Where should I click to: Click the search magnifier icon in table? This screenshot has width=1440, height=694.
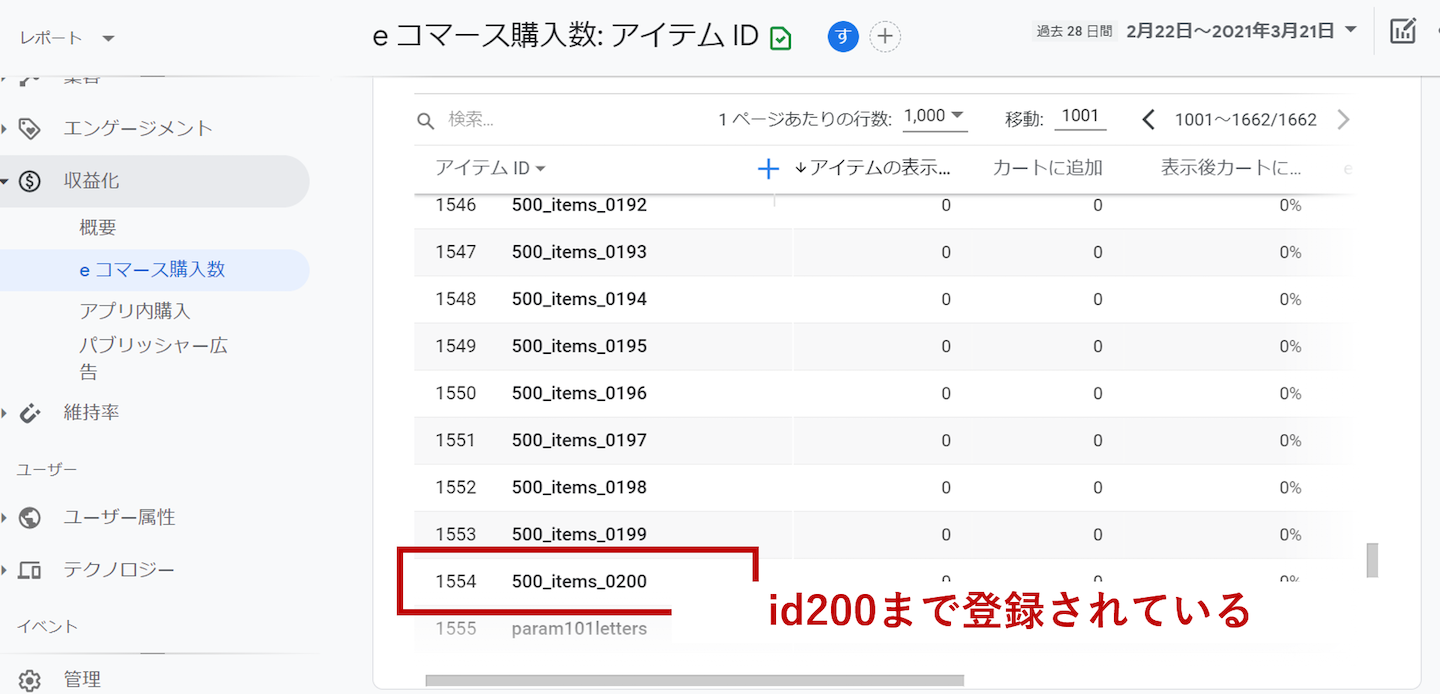pos(426,120)
